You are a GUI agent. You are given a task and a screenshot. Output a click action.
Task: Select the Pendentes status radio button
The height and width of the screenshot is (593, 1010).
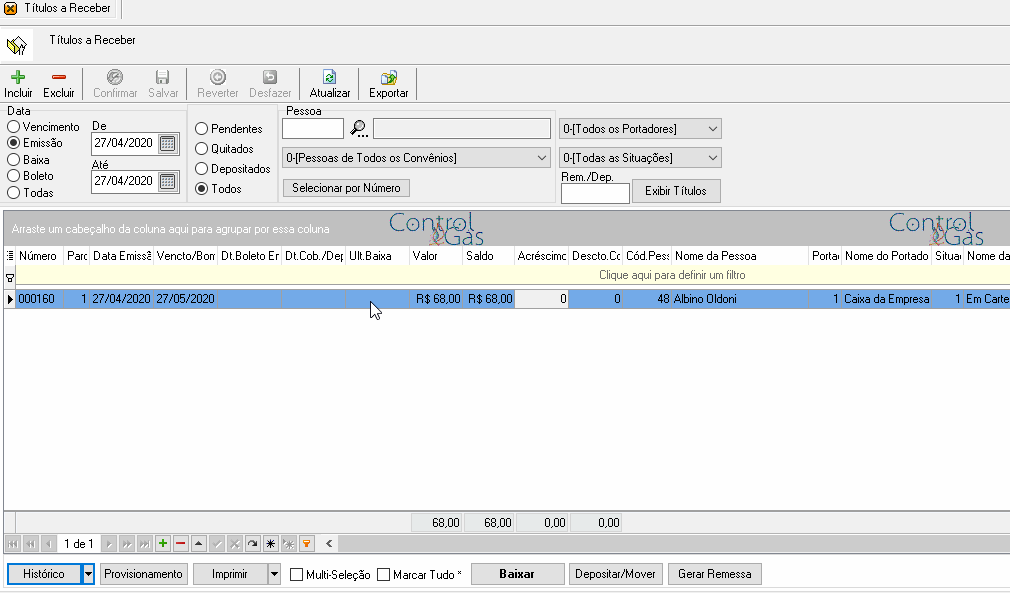202,129
